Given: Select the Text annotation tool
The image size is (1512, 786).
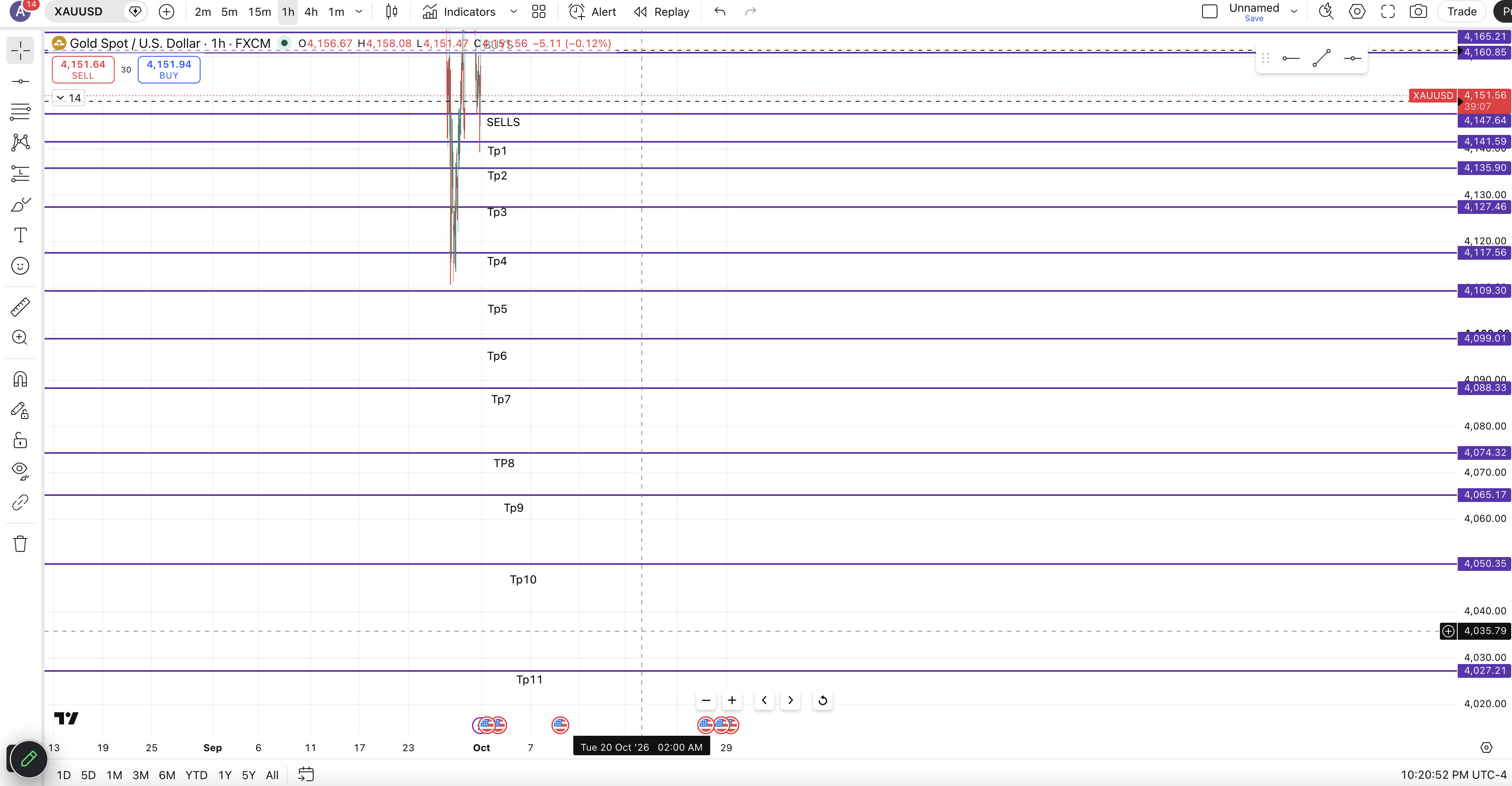Looking at the screenshot, I should point(20,235).
